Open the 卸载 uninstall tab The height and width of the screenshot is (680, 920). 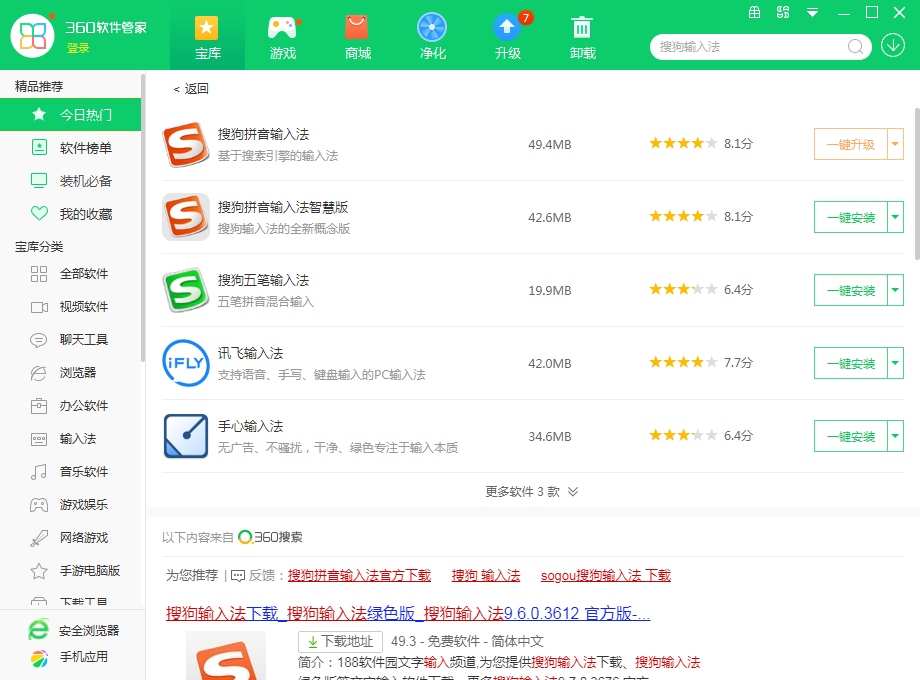582,38
